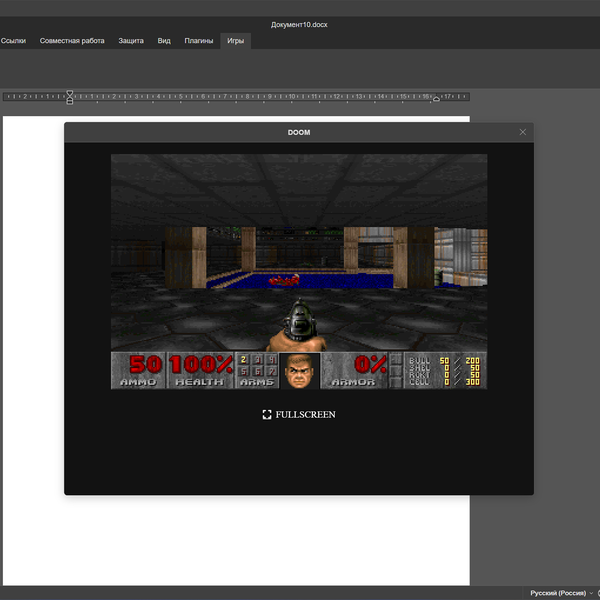Screen dimensions: 600x600
Task: Click the FULLSCREEN text link
Action: click(305, 414)
